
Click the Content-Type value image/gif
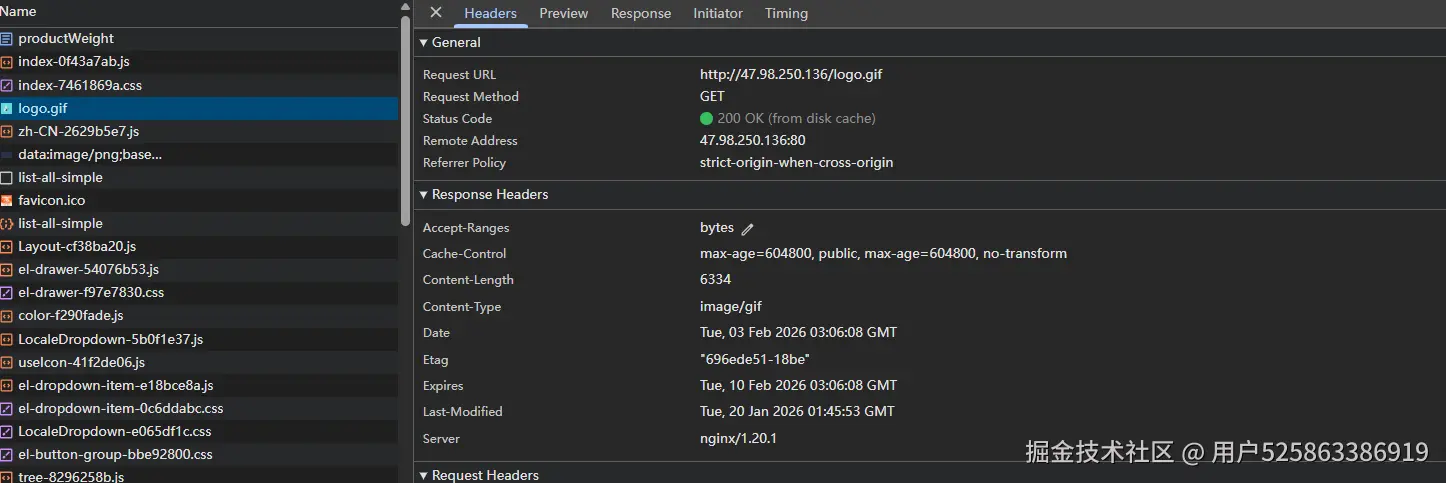731,306
